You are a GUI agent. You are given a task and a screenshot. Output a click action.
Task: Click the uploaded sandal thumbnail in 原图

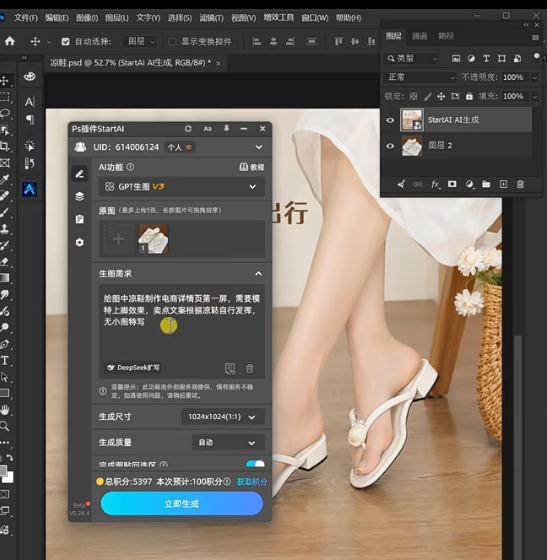pos(153,239)
